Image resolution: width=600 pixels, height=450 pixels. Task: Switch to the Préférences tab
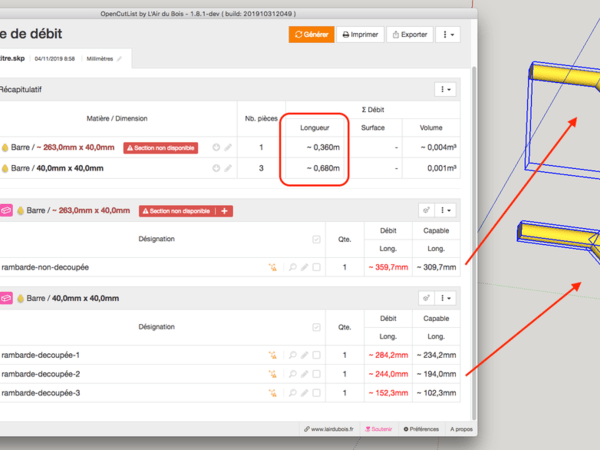point(421,429)
